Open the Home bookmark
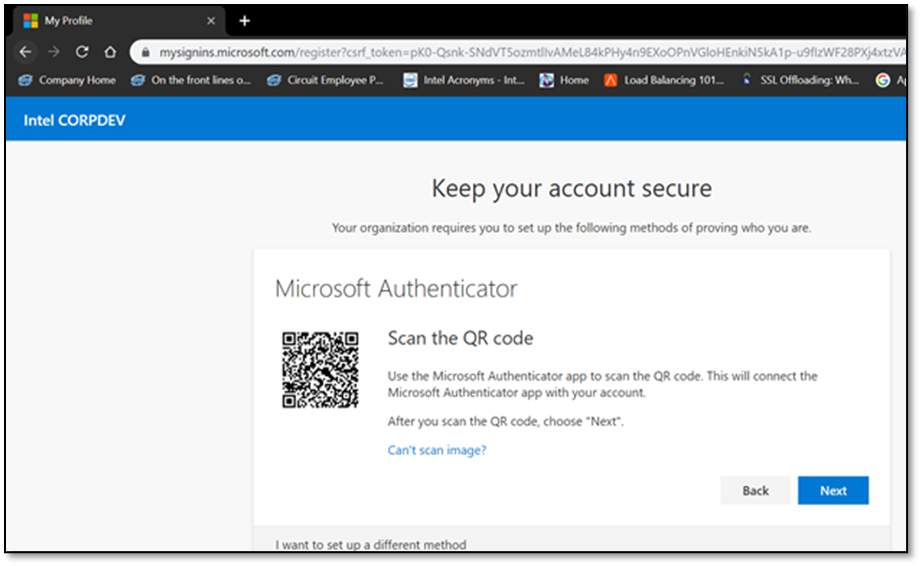921x566 pixels. tap(564, 80)
